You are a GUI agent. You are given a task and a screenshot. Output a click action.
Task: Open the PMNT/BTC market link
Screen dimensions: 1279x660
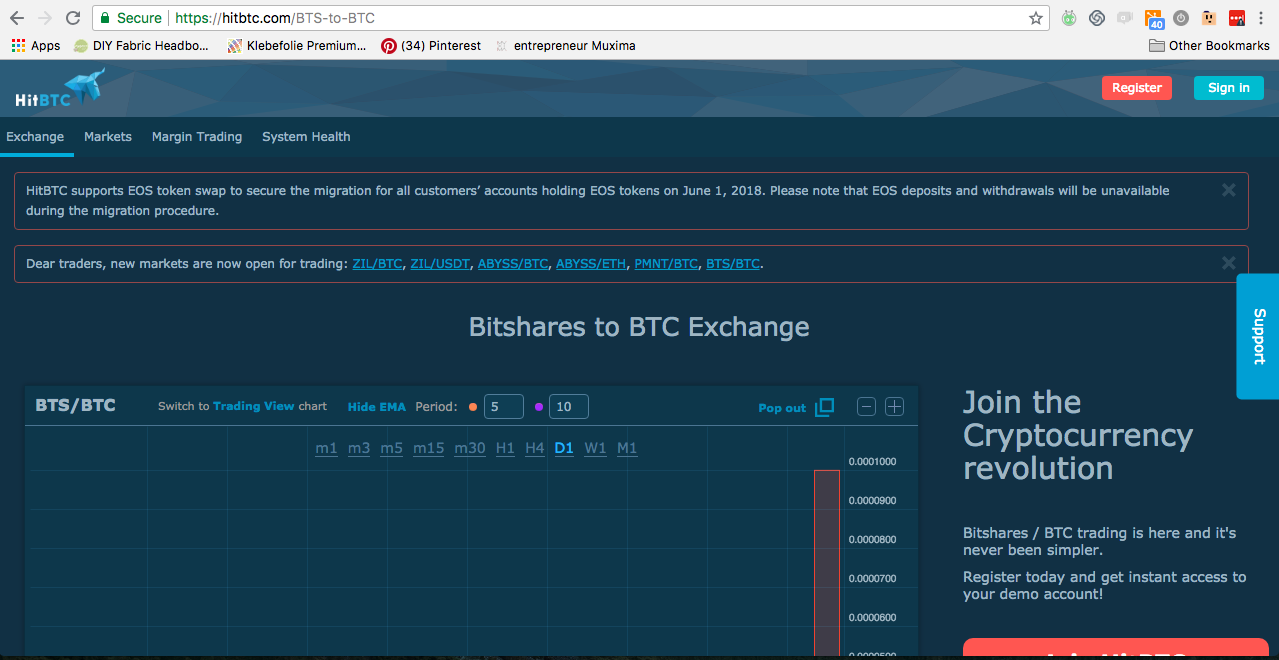point(666,264)
